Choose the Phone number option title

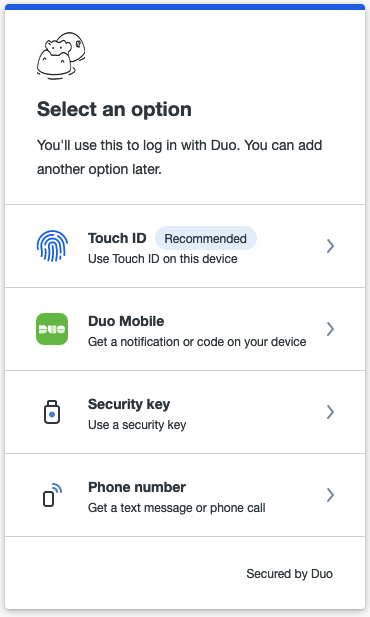[x=137, y=487]
